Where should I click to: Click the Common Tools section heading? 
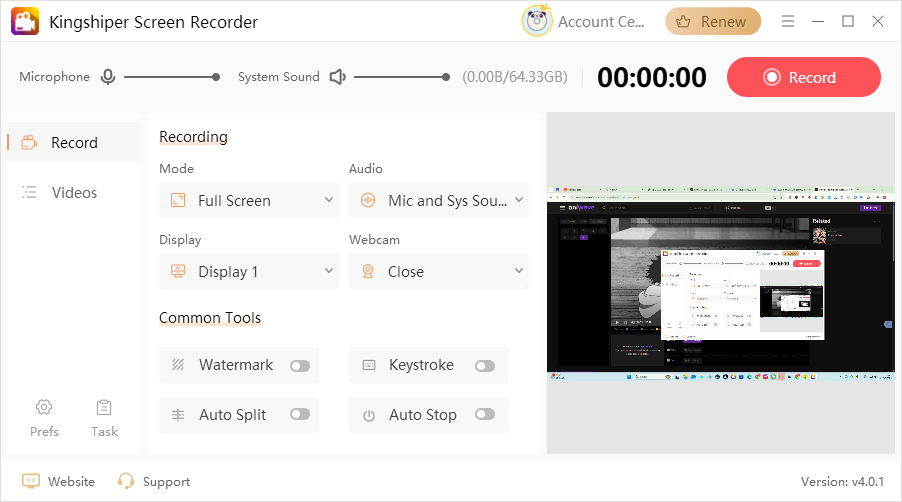coord(210,317)
